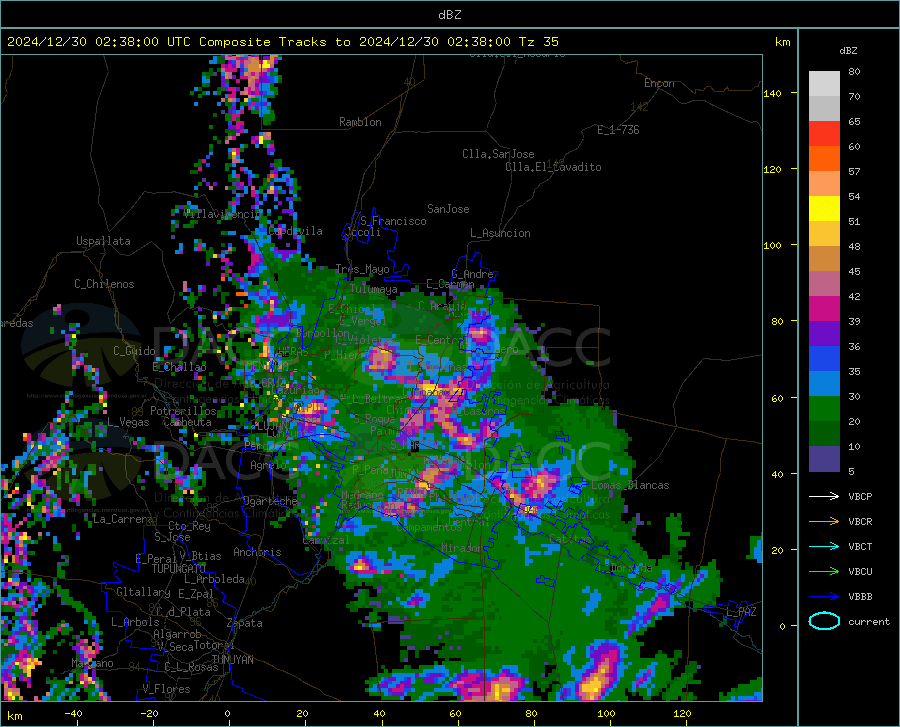Click the TUNUYAN map label
900x727 pixels.
pos(232,660)
